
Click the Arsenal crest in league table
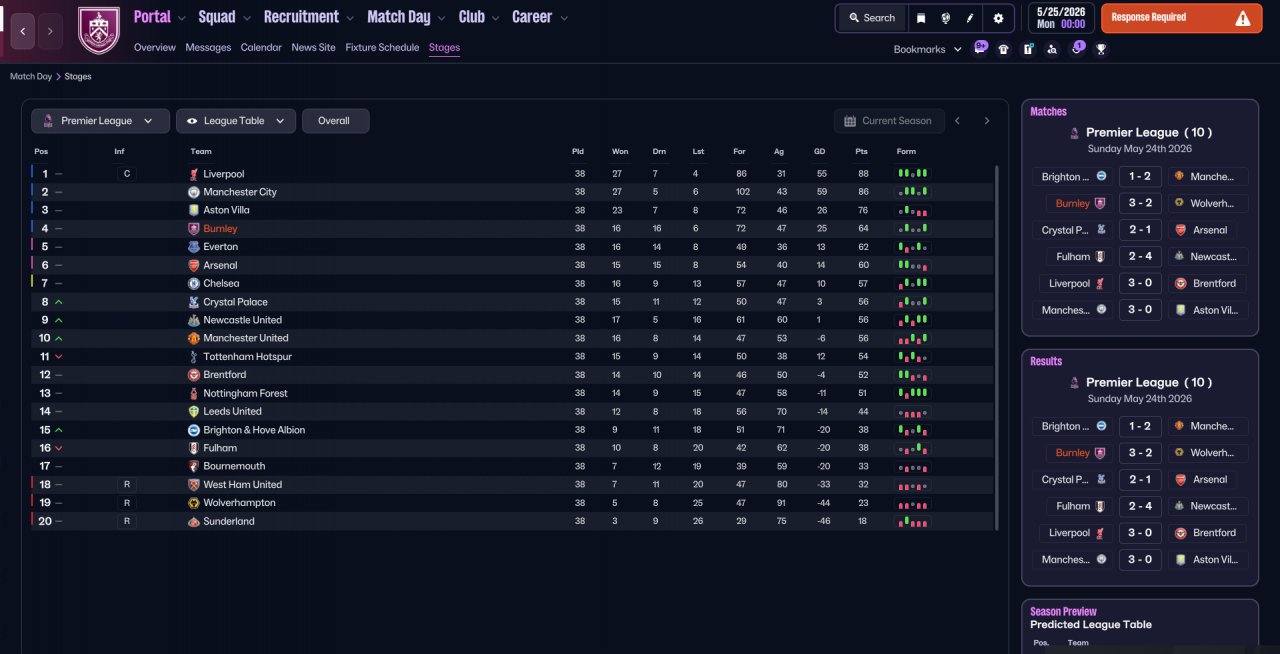tap(194, 265)
